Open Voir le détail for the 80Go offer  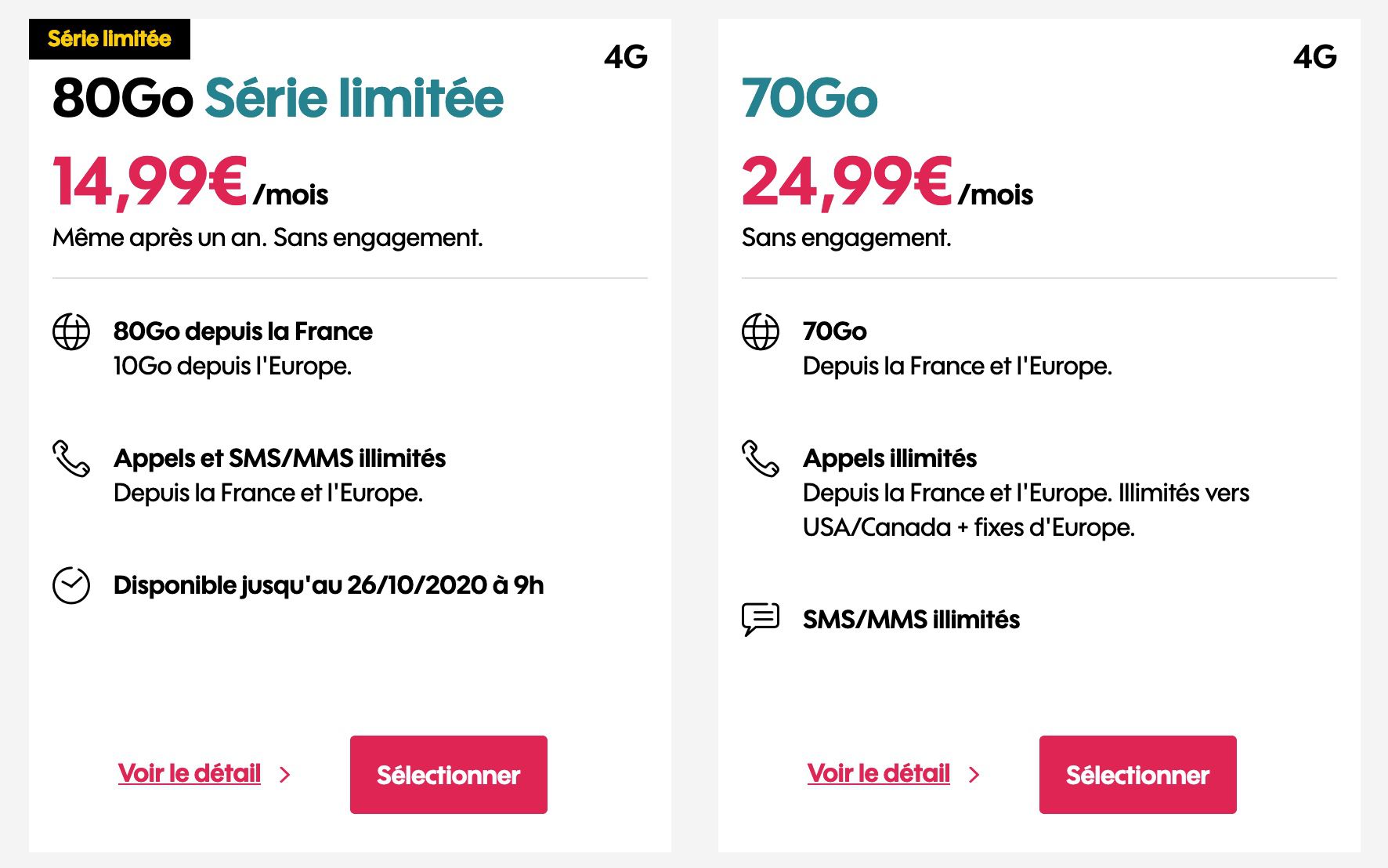tap(188, 773)
